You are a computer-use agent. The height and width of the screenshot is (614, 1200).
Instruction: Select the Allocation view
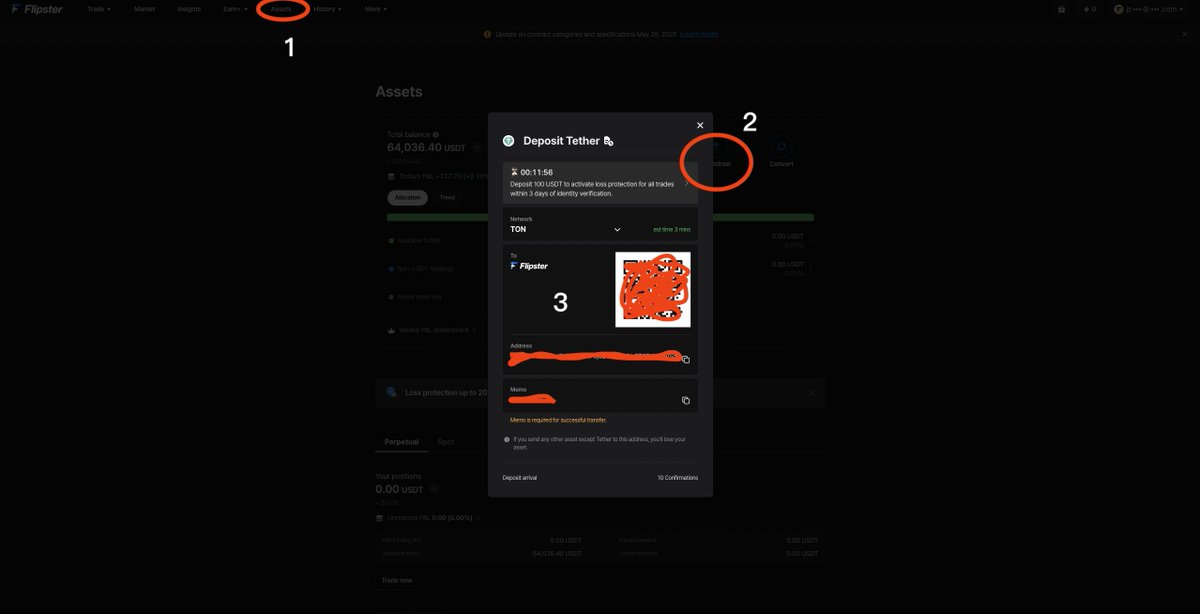click(407, 197)
